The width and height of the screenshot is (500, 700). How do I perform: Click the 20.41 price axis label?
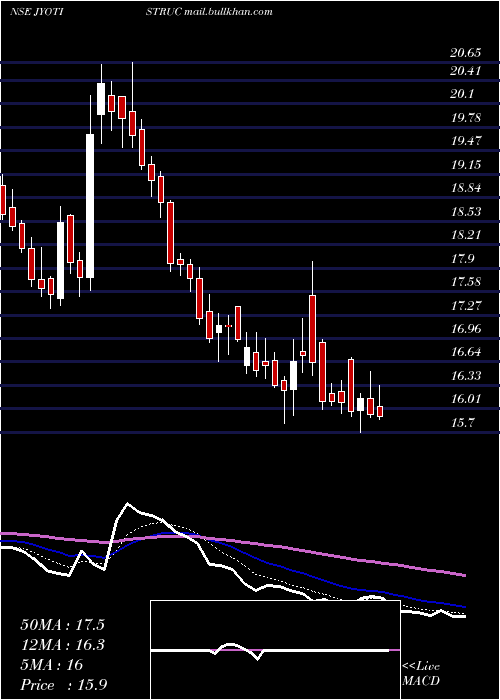click(466, 71)
